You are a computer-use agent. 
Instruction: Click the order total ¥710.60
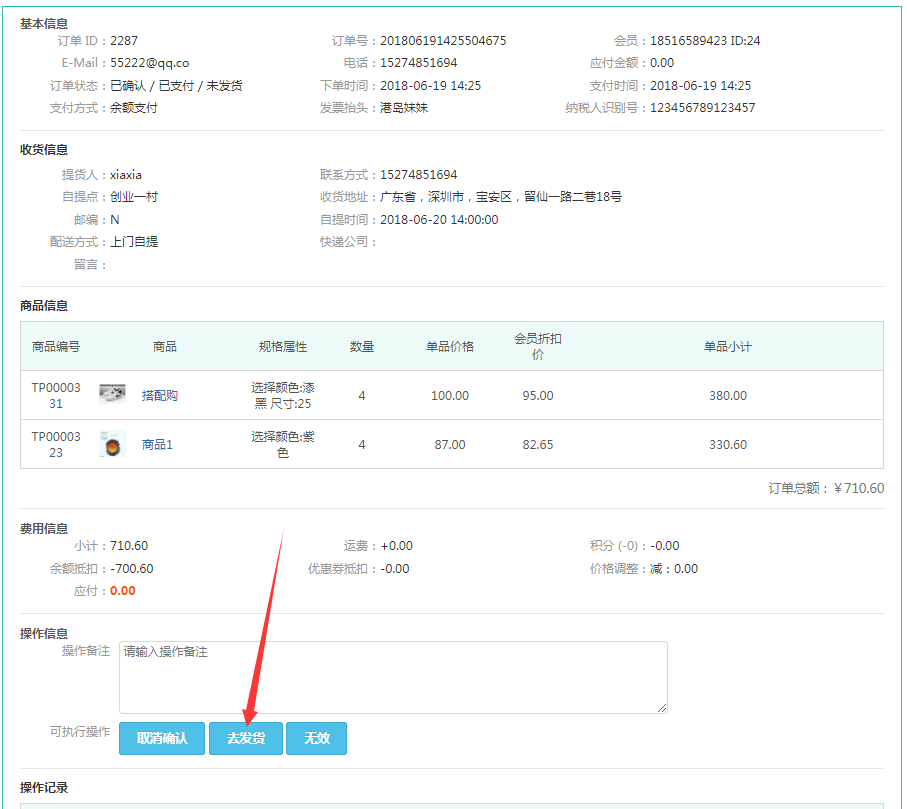[x=858, y=488]
